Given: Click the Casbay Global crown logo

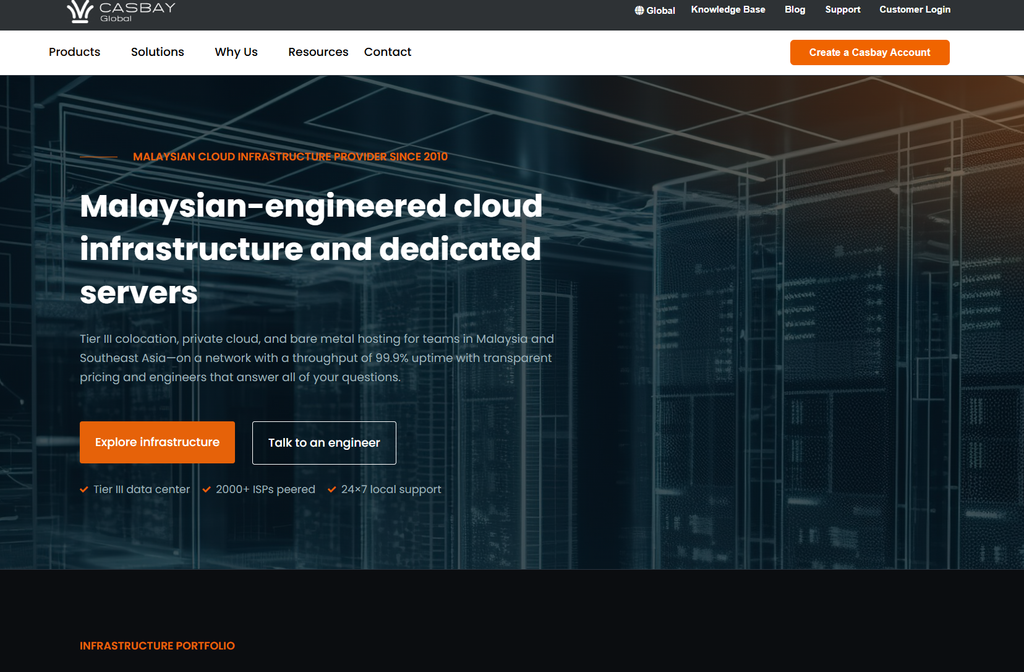Looking at the screenshot, I should (x=121, y=11).
